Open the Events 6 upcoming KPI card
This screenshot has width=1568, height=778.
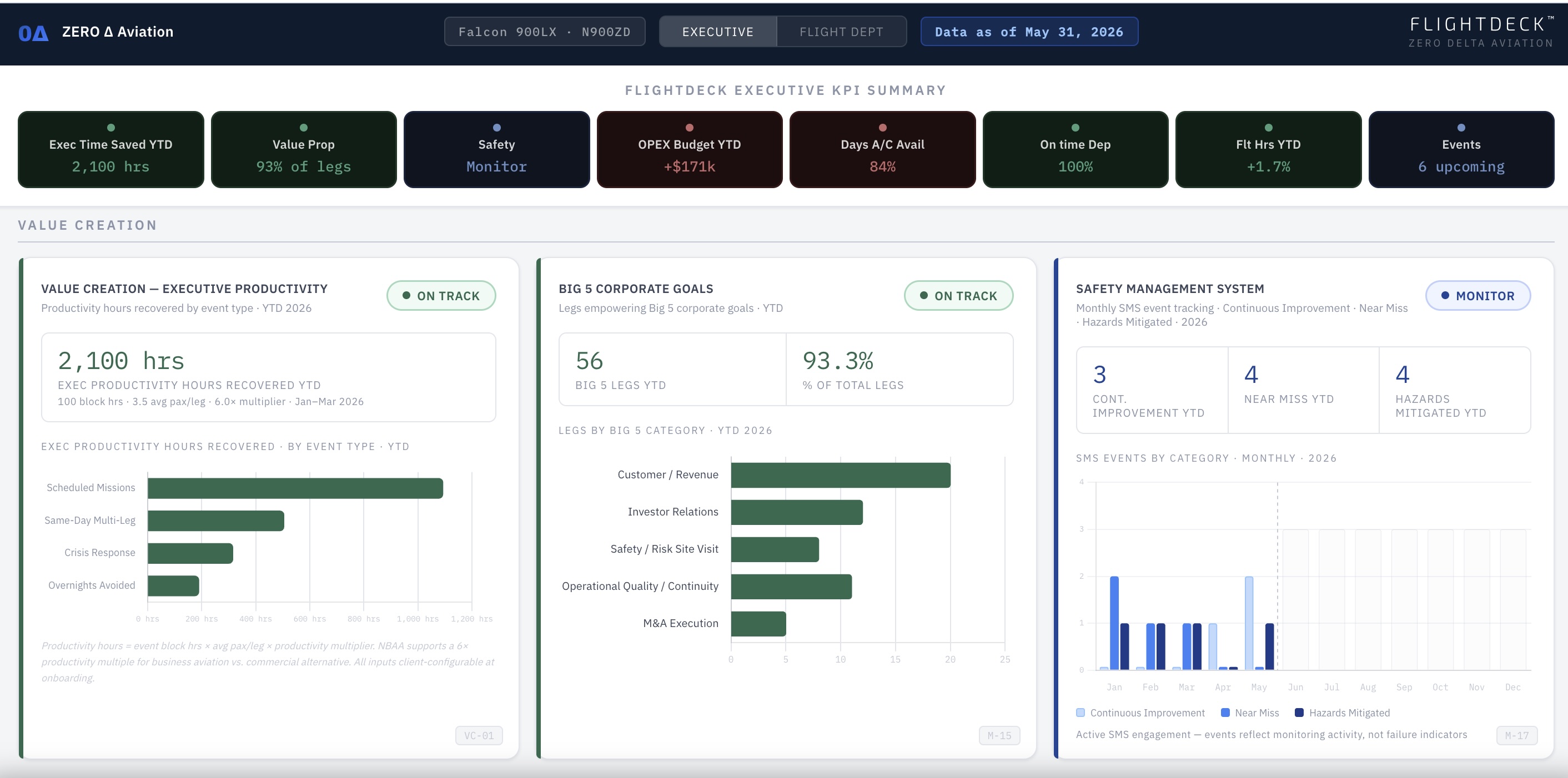(x=1461, y=149)
